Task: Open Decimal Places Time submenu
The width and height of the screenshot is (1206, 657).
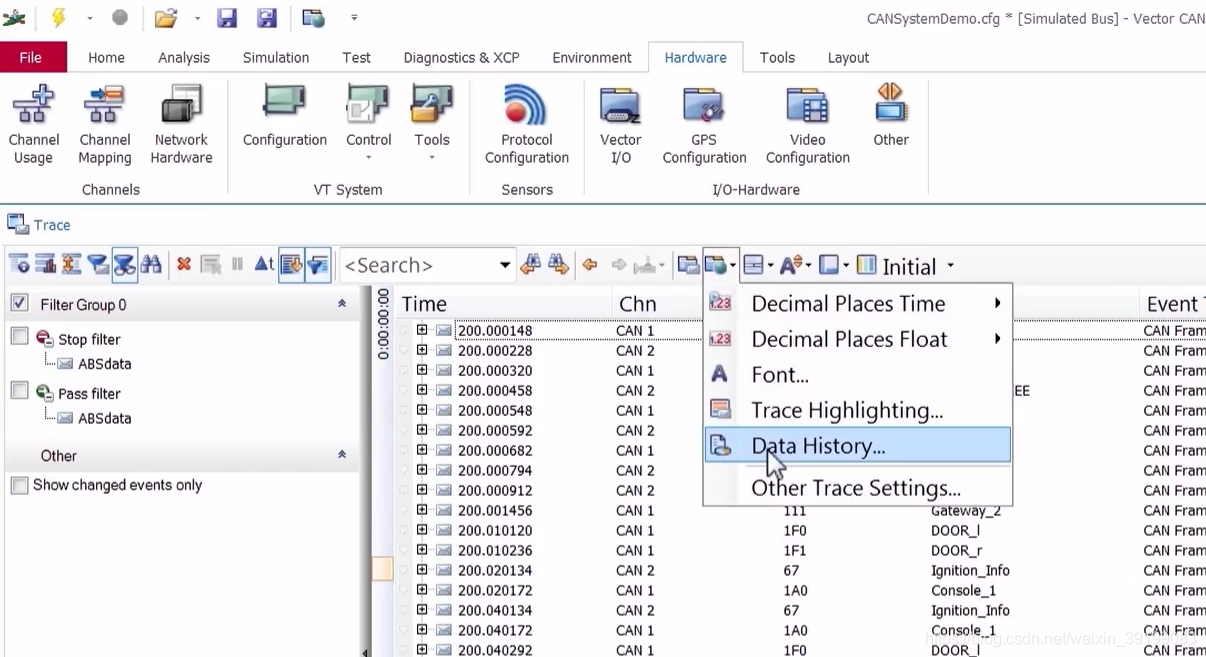Action: pyautogui.click(x=858, y=303)
